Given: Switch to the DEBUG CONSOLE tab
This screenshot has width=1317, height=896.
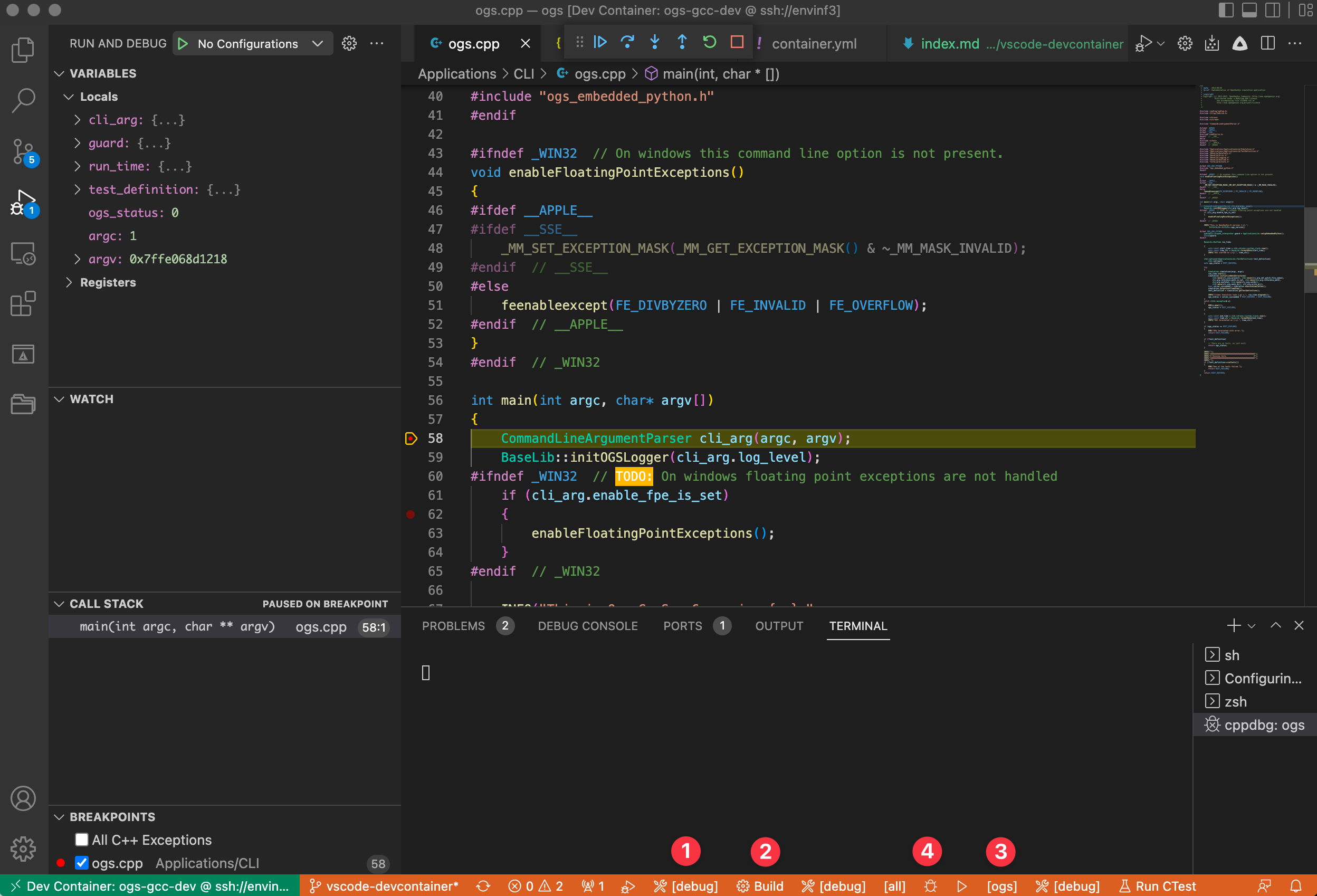Looking at the screenshot, I should (587, 626).
